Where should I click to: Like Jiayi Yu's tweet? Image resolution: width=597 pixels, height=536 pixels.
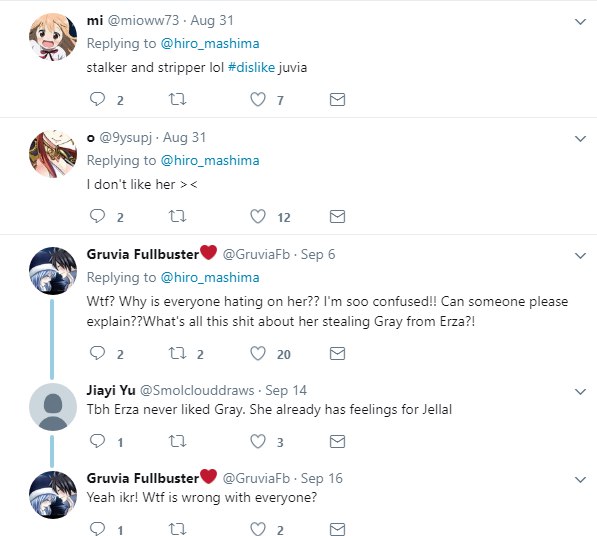[x=258, y=441]
